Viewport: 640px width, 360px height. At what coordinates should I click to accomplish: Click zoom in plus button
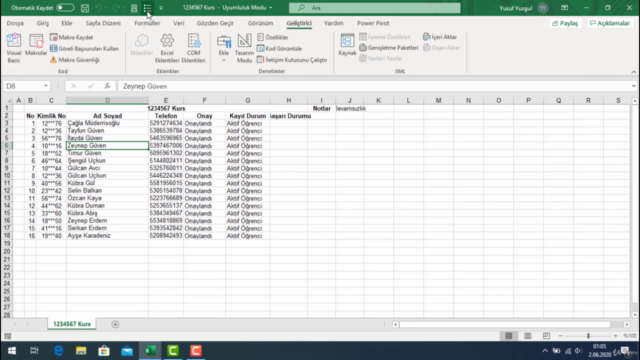616,336
